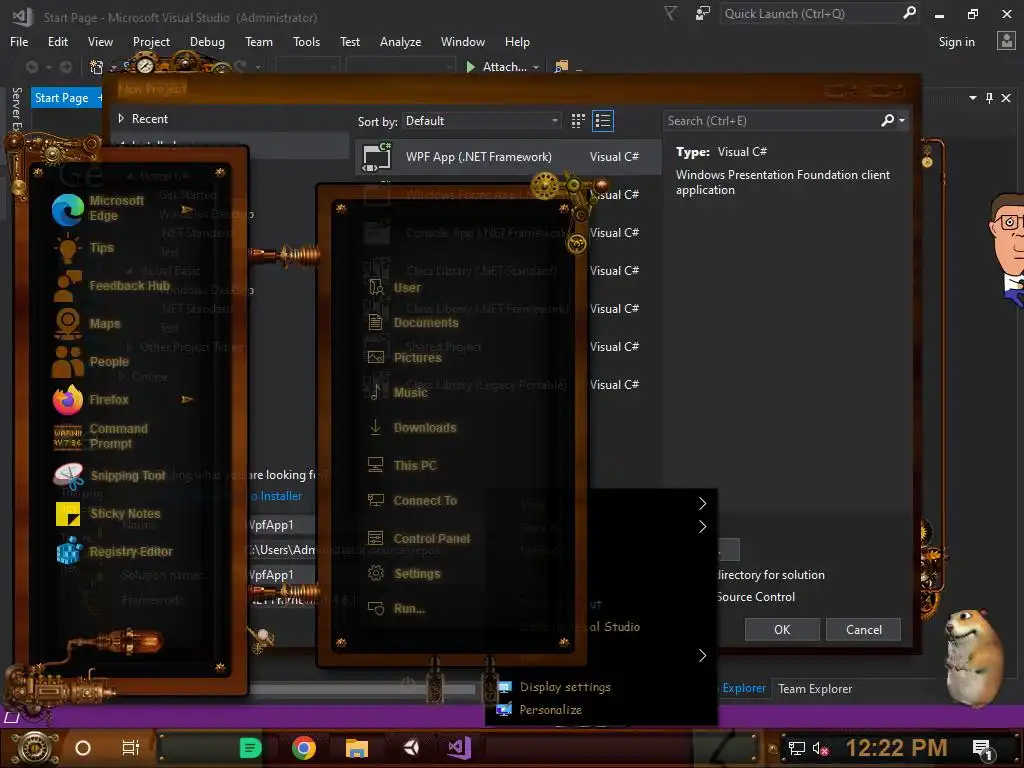Open the send feedback icon in title bar
This screenshot has width=1024, height=768.
tap(703, 14)
